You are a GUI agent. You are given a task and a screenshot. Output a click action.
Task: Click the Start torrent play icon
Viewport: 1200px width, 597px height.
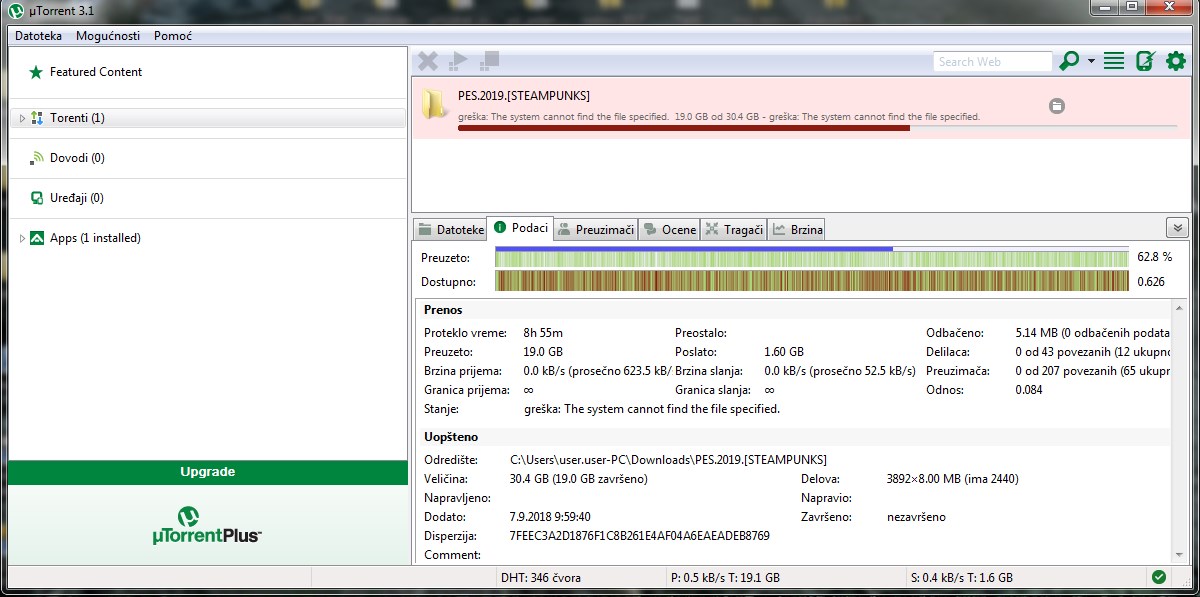point(458,61)
